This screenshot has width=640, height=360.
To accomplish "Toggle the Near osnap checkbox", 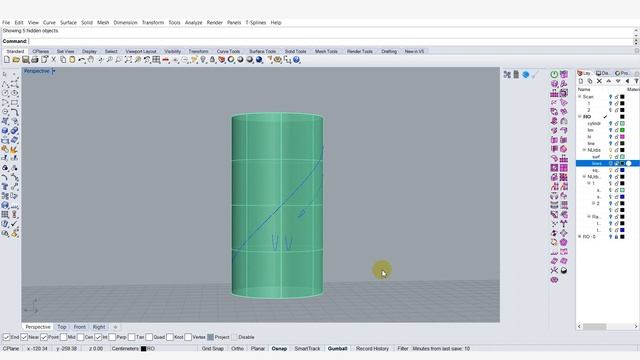I will pos(24,337).
